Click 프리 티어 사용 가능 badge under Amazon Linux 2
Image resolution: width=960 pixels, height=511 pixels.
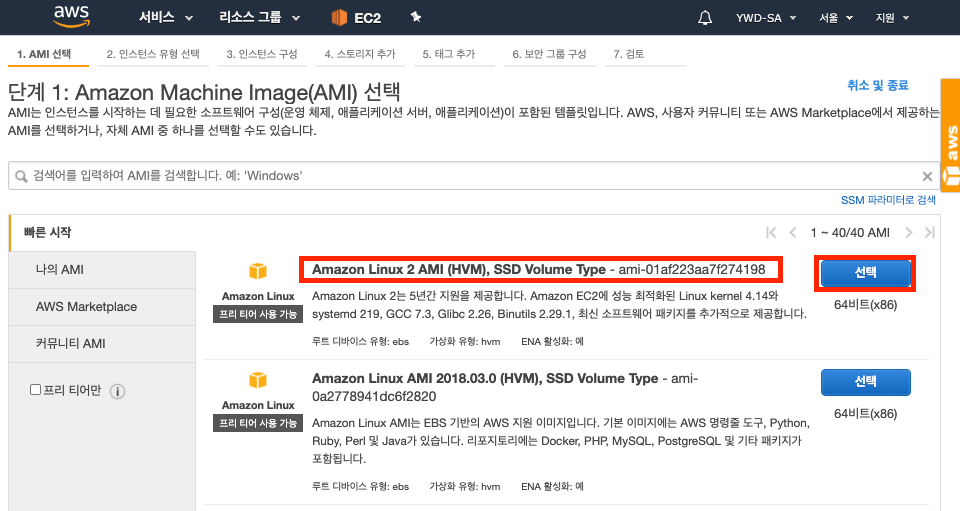pyautogui.click(x=258, y=315)
